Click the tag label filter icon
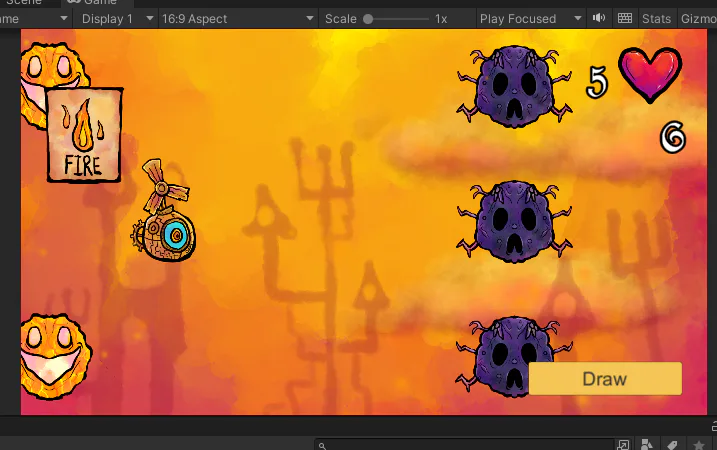 [672, 445]
